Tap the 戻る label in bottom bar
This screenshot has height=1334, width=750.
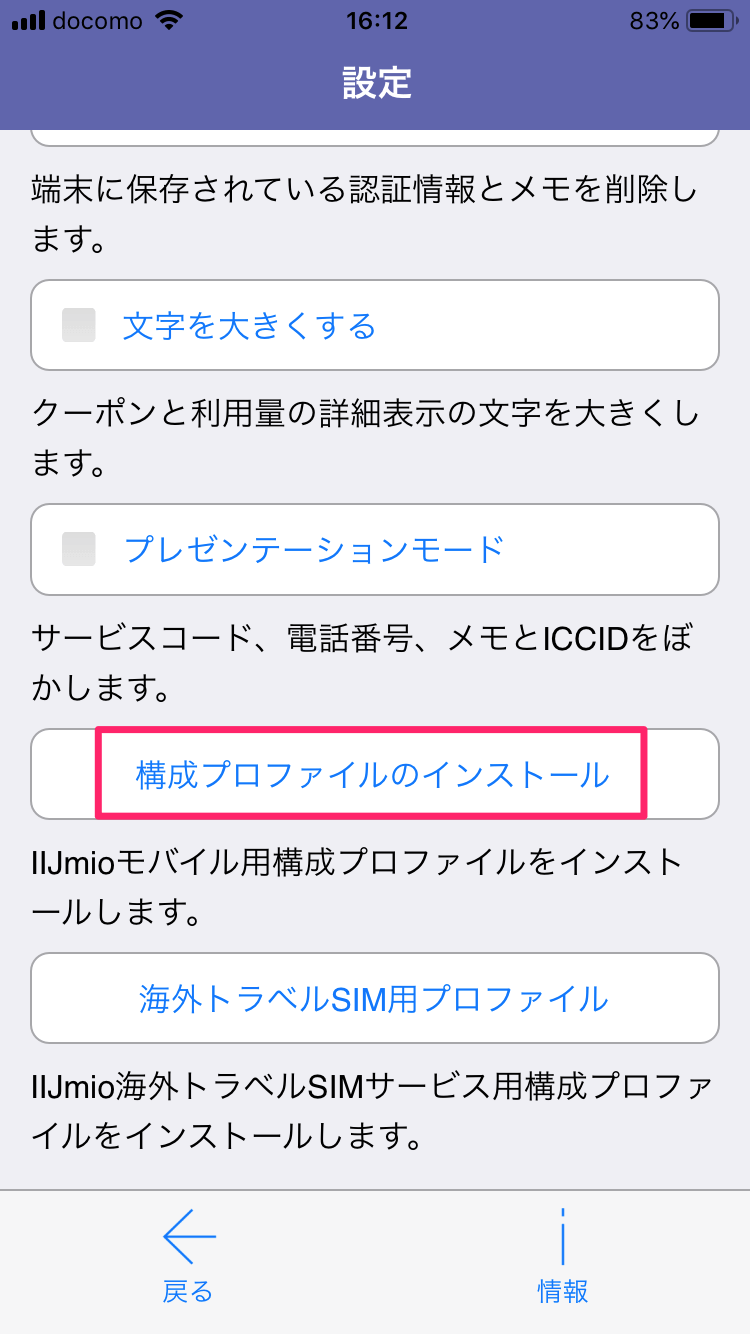pyautogui.click(x=188, y=1291)
